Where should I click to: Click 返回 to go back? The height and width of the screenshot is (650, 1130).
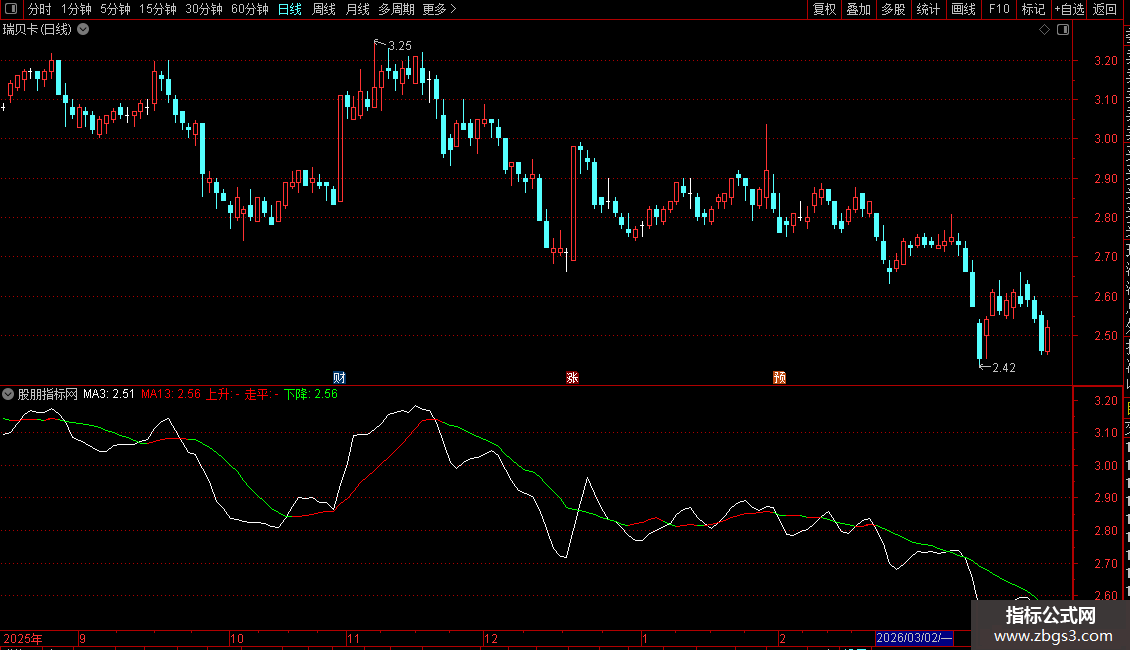1104,9
